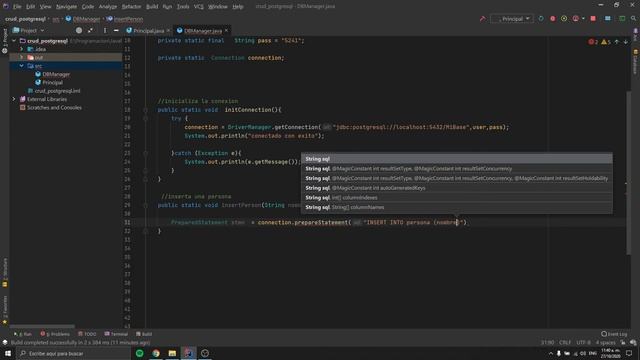The image size is (640, 360).
Task: Click the Expand/Collapse All icon in the Project panel
Action: point(90,31)
